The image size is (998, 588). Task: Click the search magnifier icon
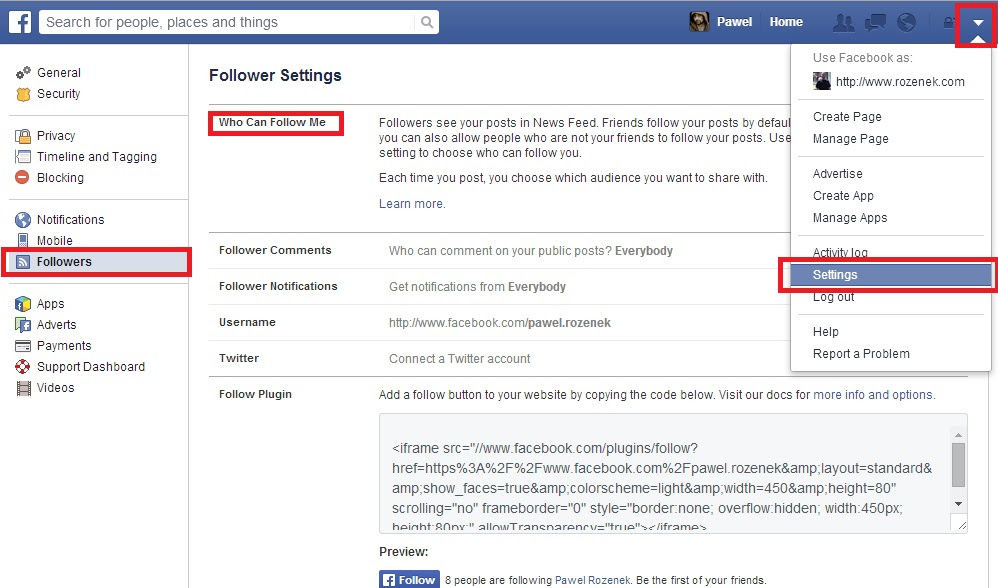(427, 22)
